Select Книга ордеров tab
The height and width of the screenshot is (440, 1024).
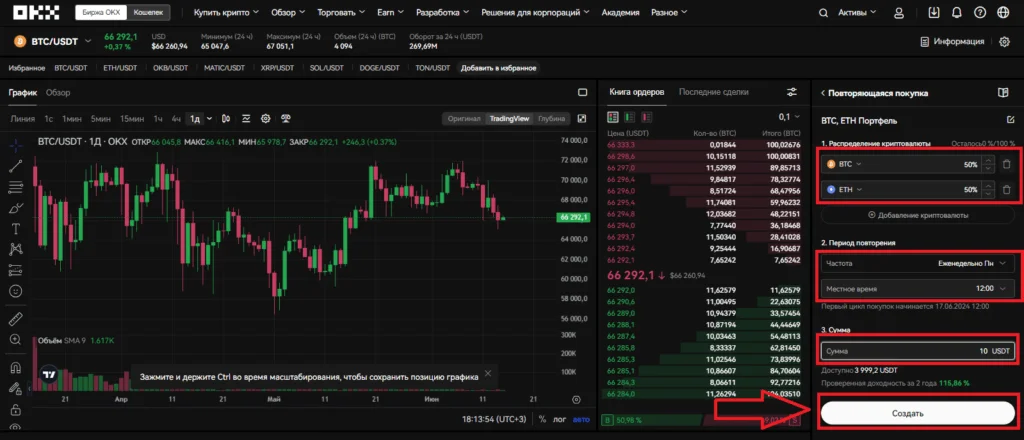pyautogui.click(x=637, y=92)
